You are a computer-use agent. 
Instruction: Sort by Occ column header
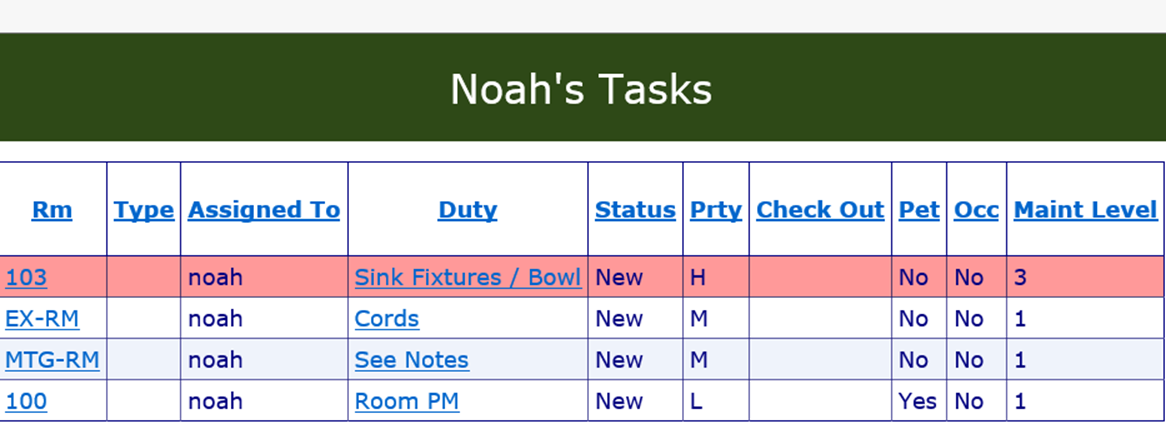[x=976, y=210]
